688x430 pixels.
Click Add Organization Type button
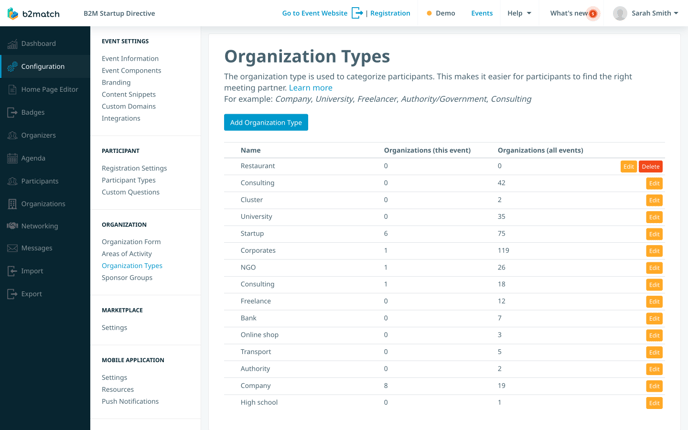[266, 122]
